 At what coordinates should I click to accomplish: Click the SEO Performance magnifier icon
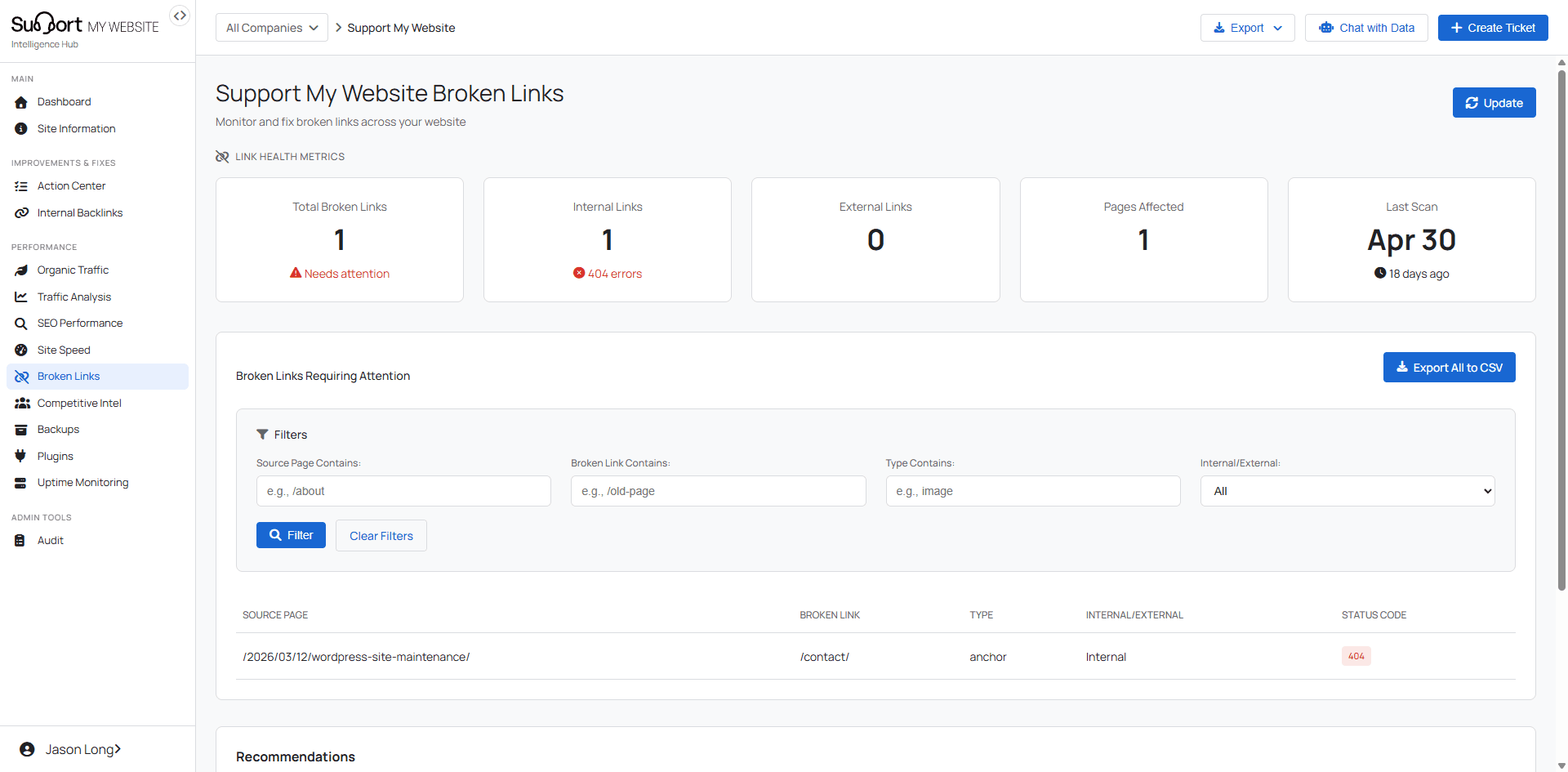pos(21,324)
